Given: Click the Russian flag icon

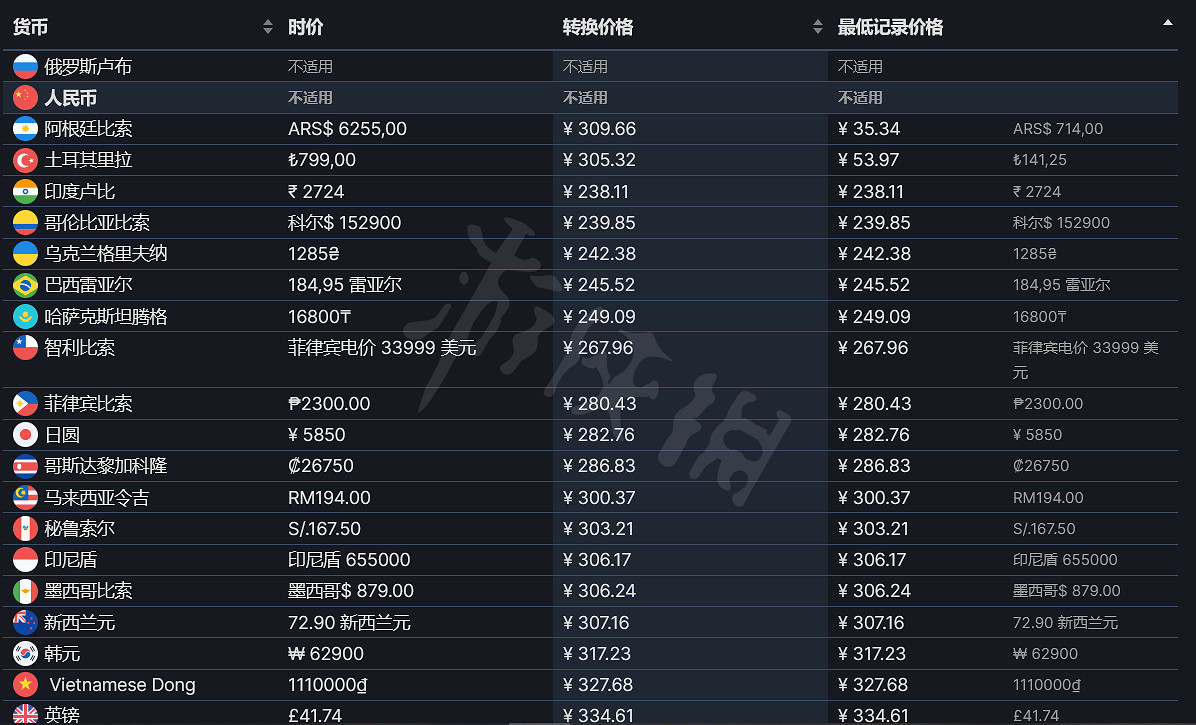Looking at the screenshot, I should 25,67.
